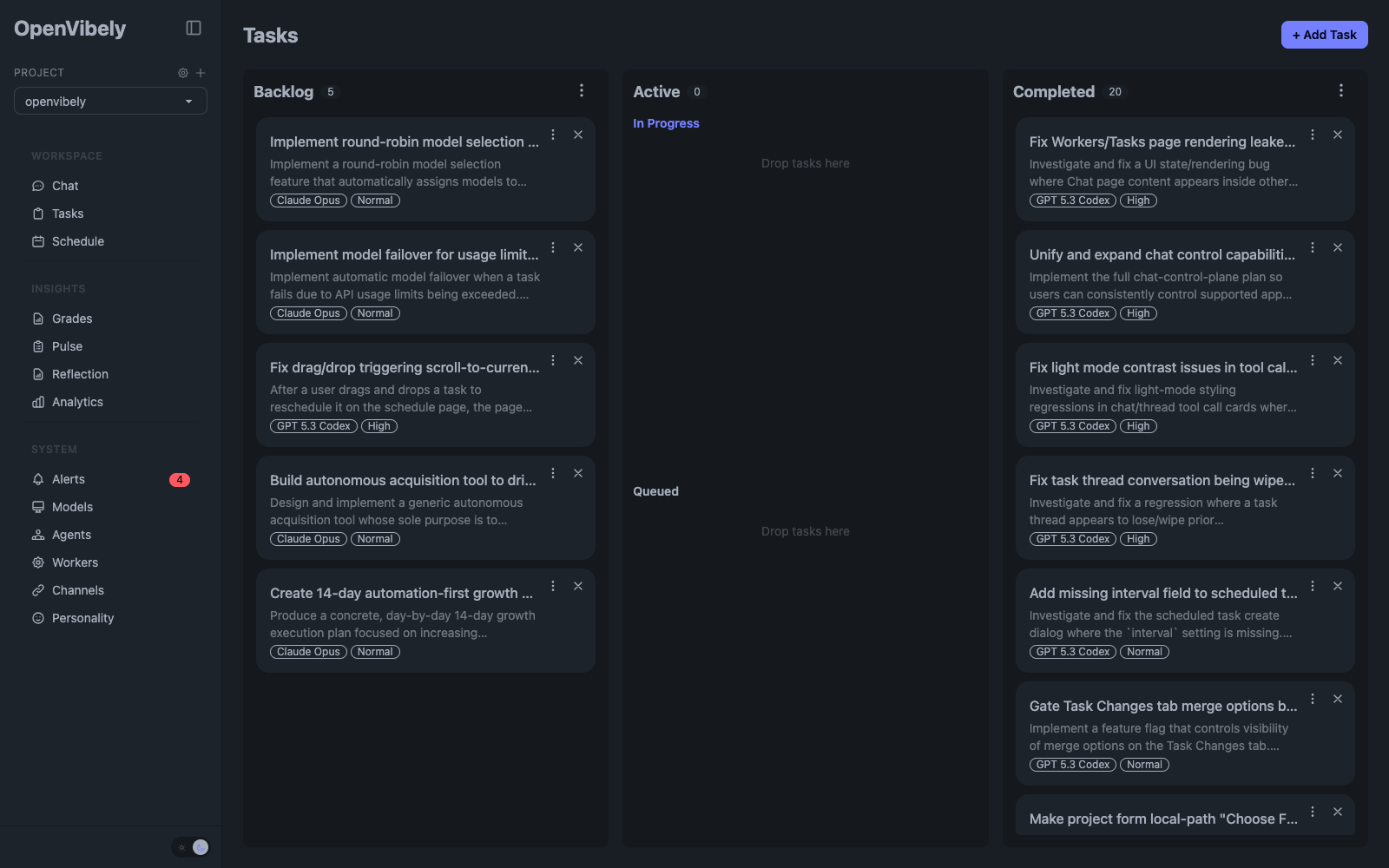Open options for Make project form task

[x=1313, y=812]
